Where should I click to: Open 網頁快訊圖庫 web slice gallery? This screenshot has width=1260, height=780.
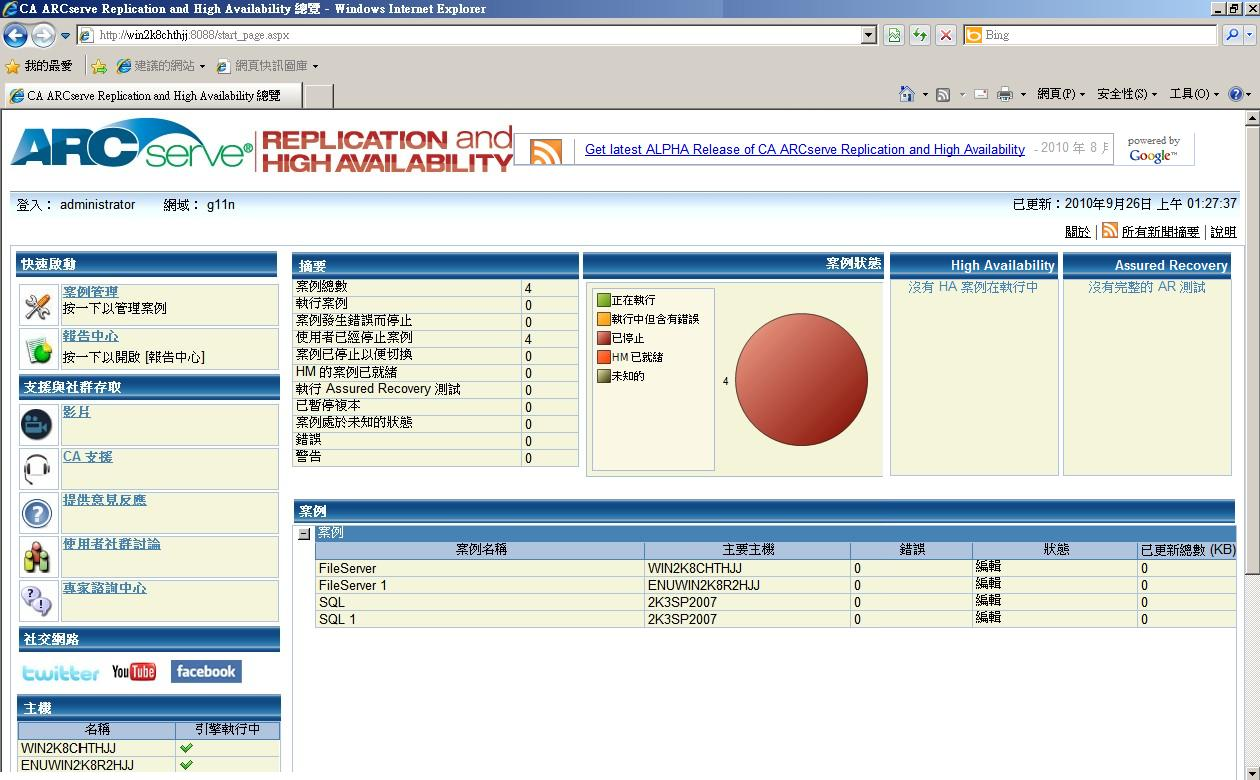267,66
